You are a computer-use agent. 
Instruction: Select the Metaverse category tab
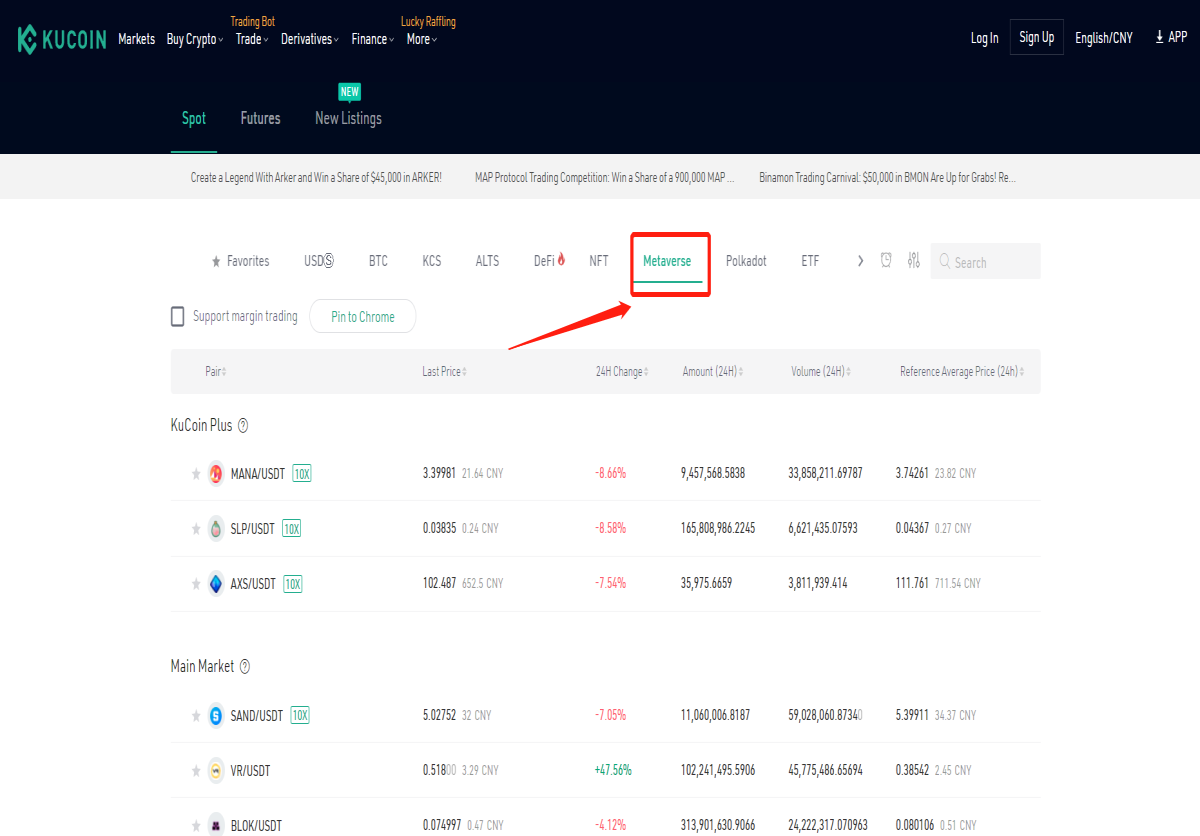tap(667, 261)
